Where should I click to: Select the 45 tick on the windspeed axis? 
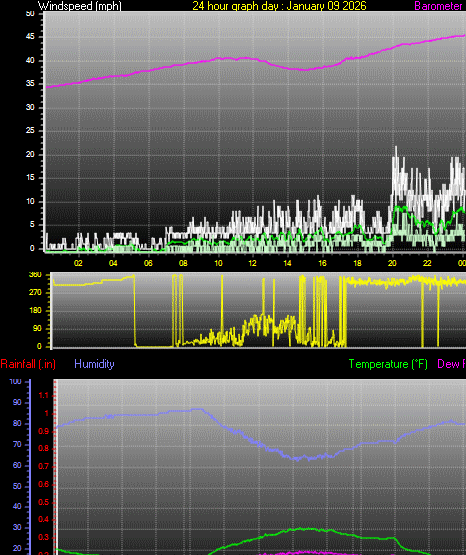click(x=30, y=36)
